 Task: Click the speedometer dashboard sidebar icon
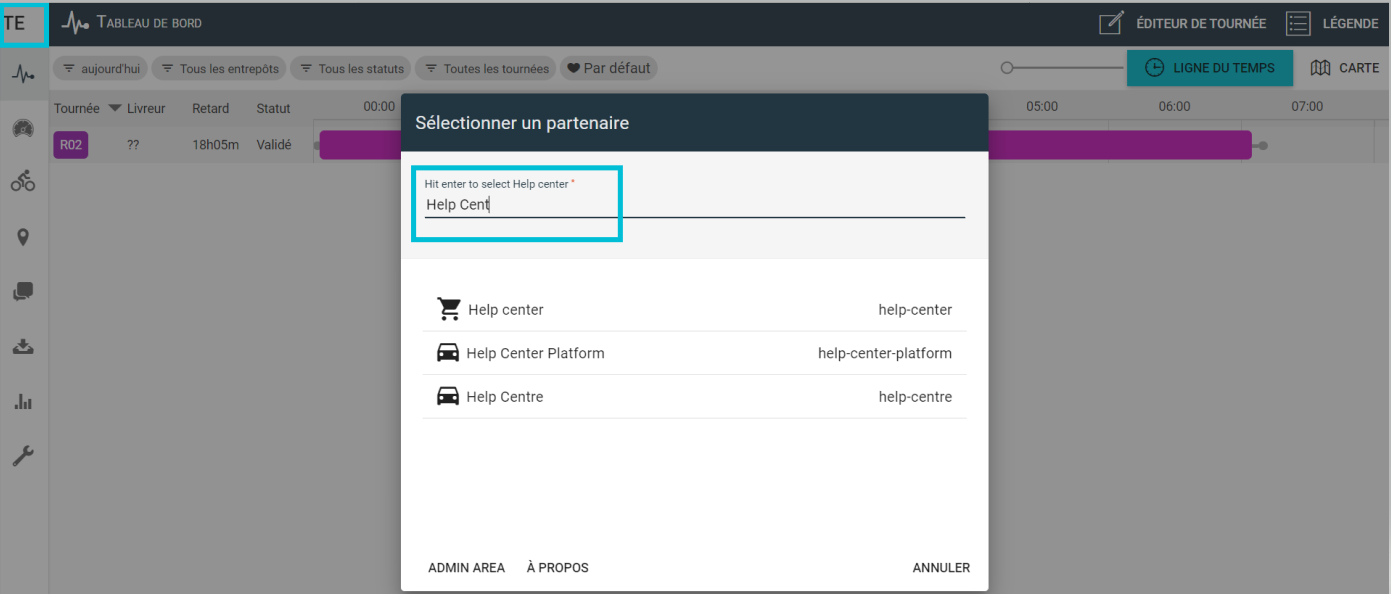23,127
